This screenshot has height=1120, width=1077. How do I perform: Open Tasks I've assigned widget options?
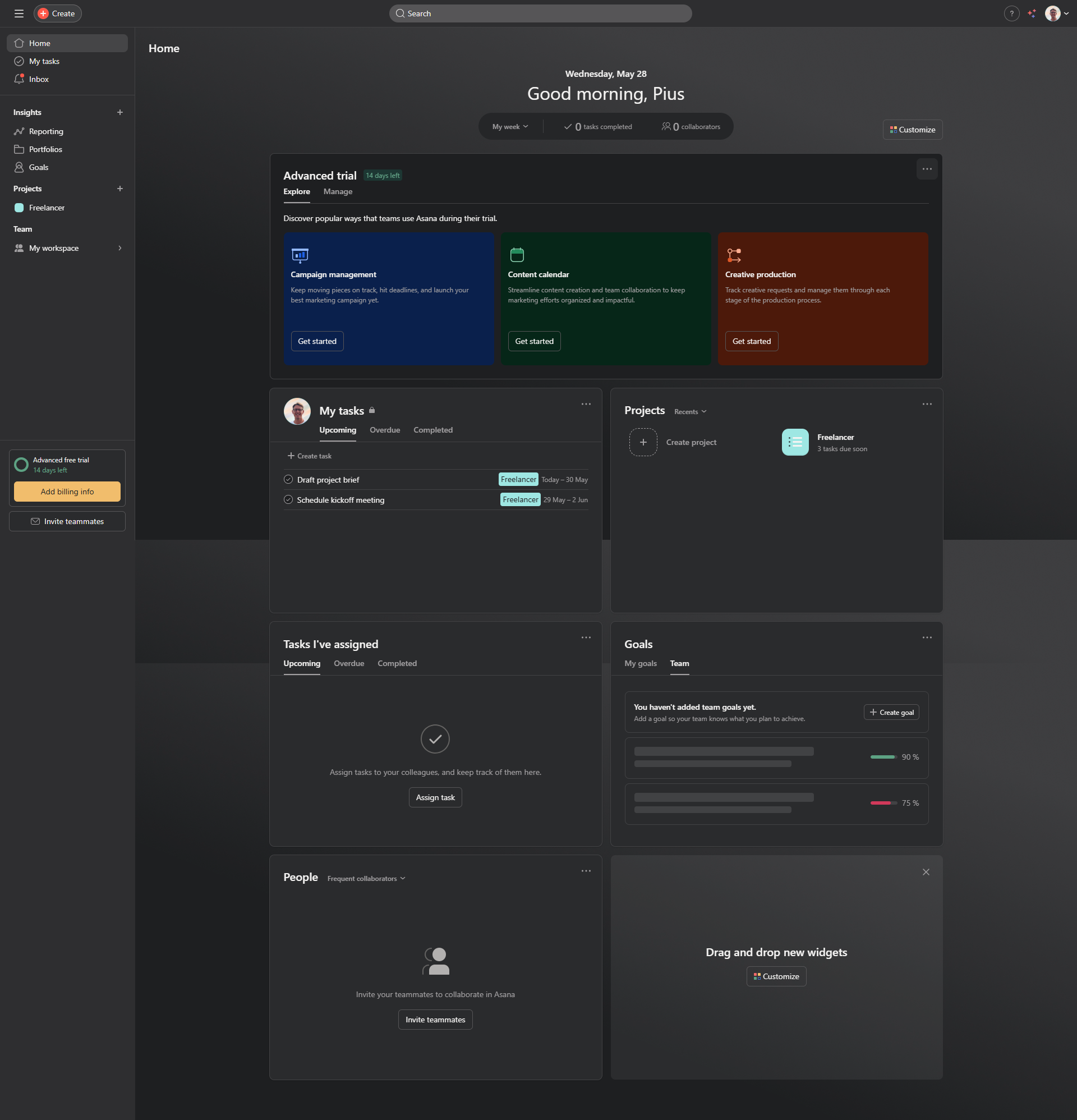pyautogui.click(x=586, y=637)
